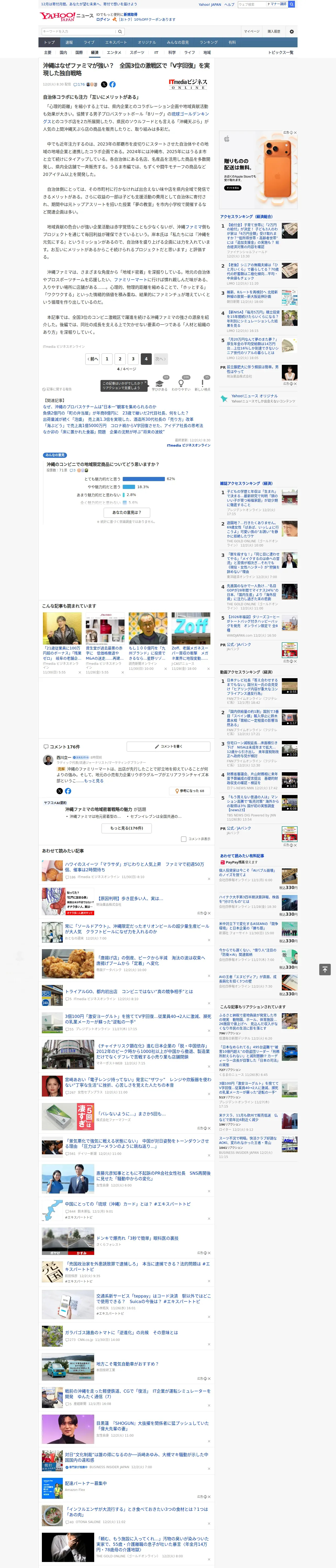Viewport: 336px width, 1568px height.
Task: Go to the 前へ previous page button
Action: click(93, 359)
